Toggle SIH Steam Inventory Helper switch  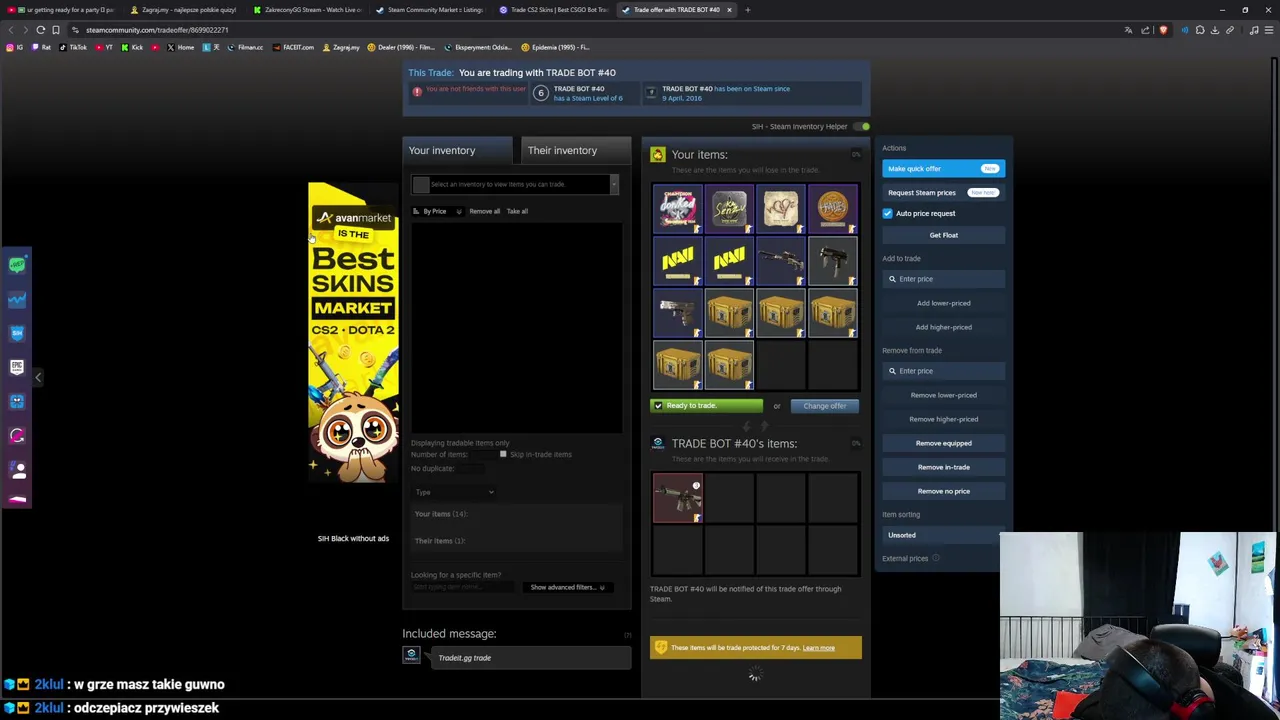(x=863, y=127)
